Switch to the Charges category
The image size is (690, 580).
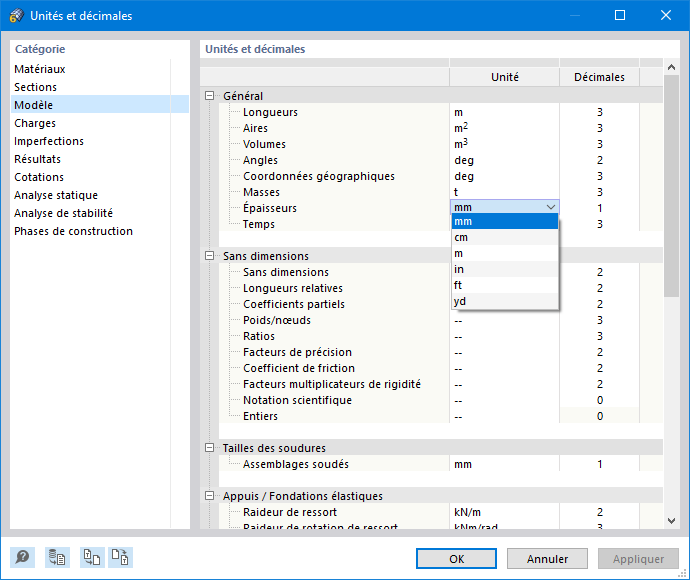tap(35, 124)
